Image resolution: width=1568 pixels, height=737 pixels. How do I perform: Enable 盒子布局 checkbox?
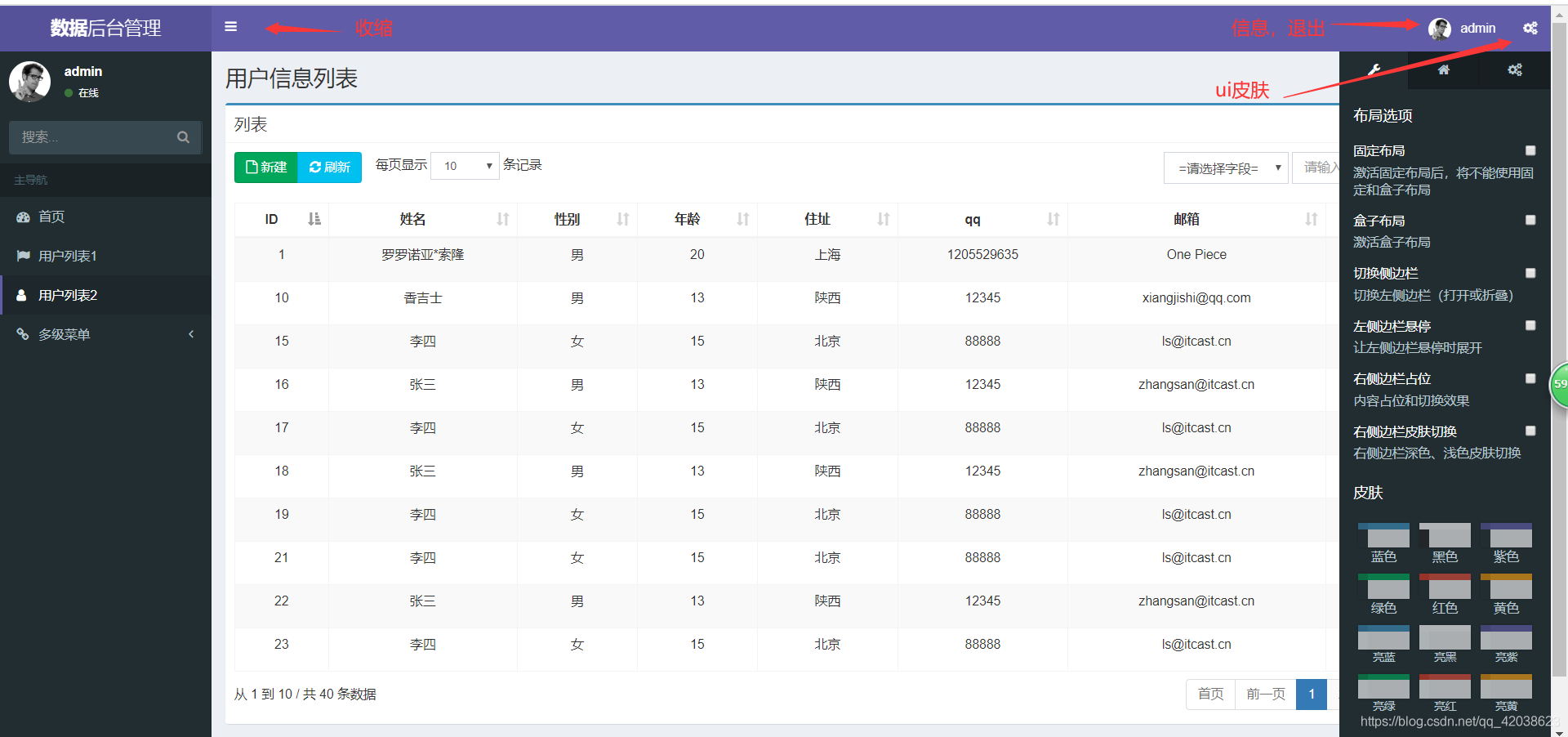point(1530,221)
